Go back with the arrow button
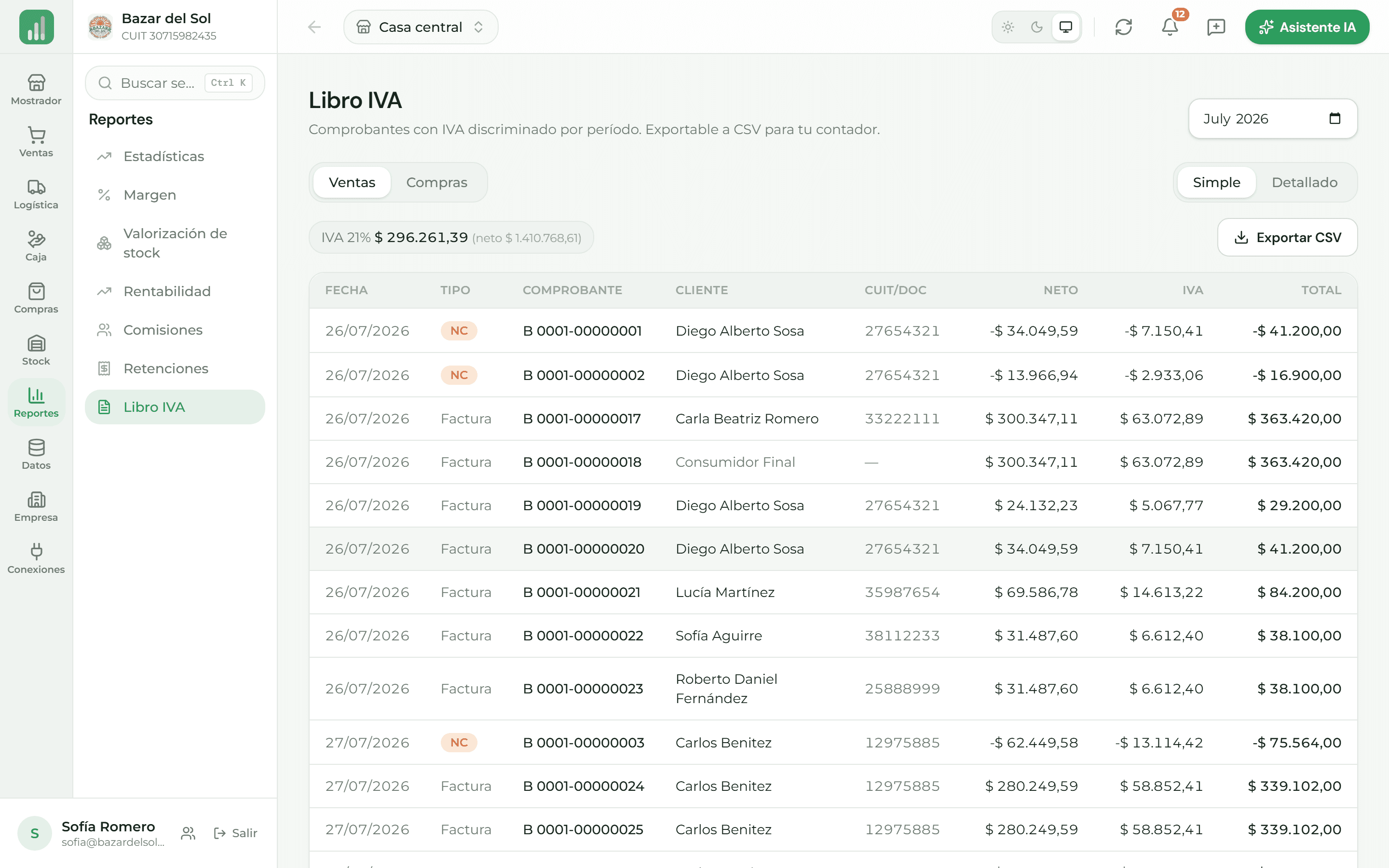Image resolution: width=1389 pixels, height=868 pixels. (314, 27)
